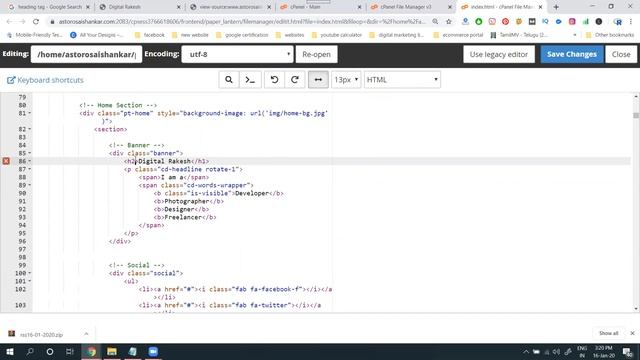Open the Zoom app from the taskbar
The width and height of the screenshot is (640, 360).
coord(153,351)
